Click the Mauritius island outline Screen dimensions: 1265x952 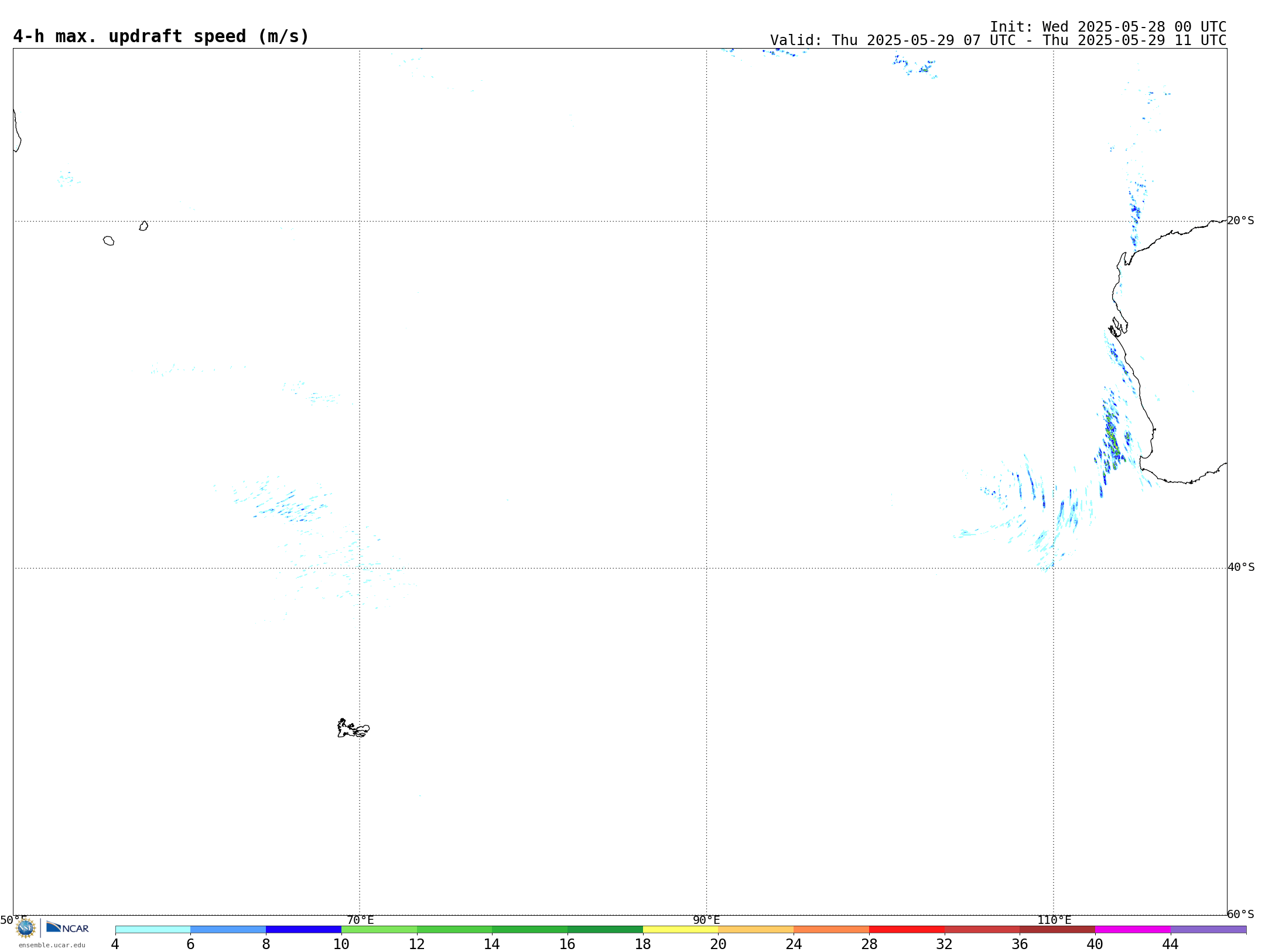[143, 226]
